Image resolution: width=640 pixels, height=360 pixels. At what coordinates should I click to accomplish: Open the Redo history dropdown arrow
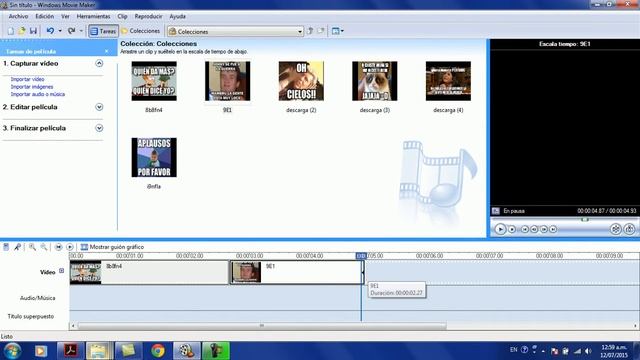81,31
